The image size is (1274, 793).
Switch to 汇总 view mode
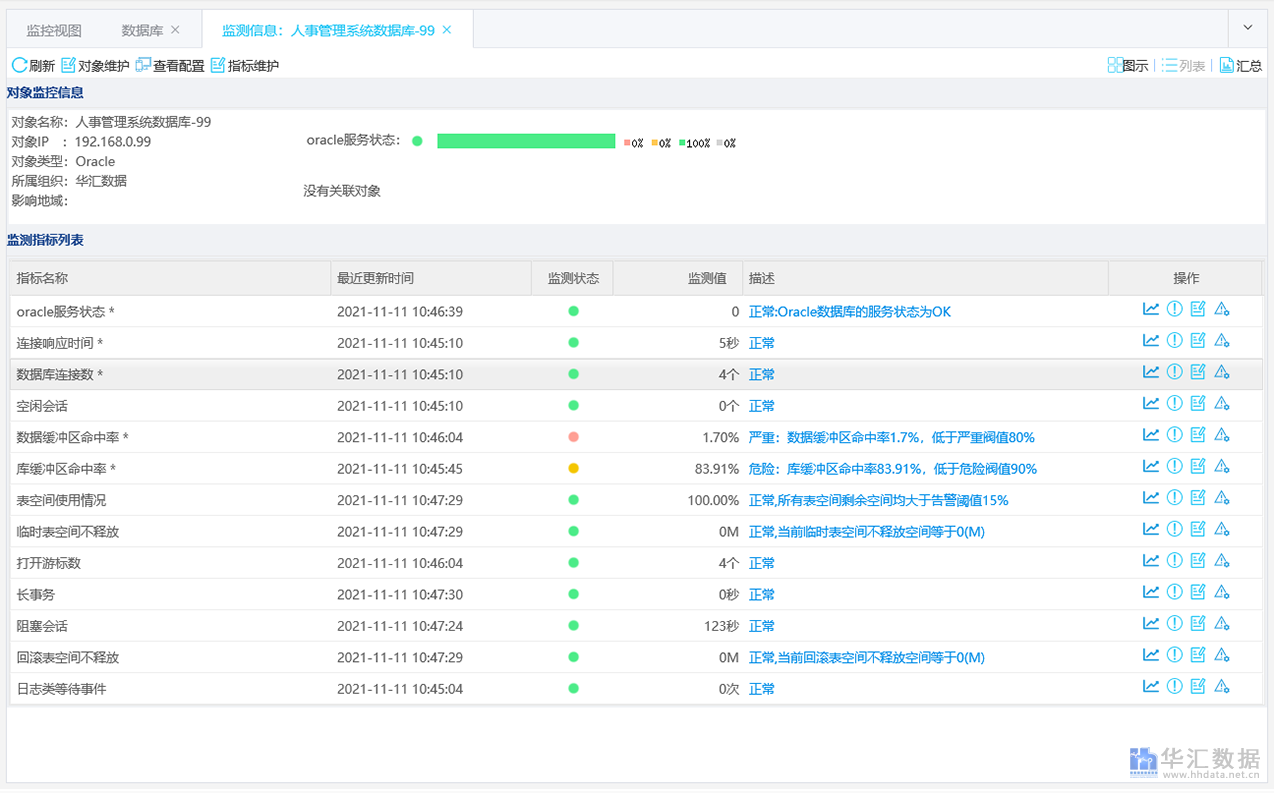[x=1240, y=65]
